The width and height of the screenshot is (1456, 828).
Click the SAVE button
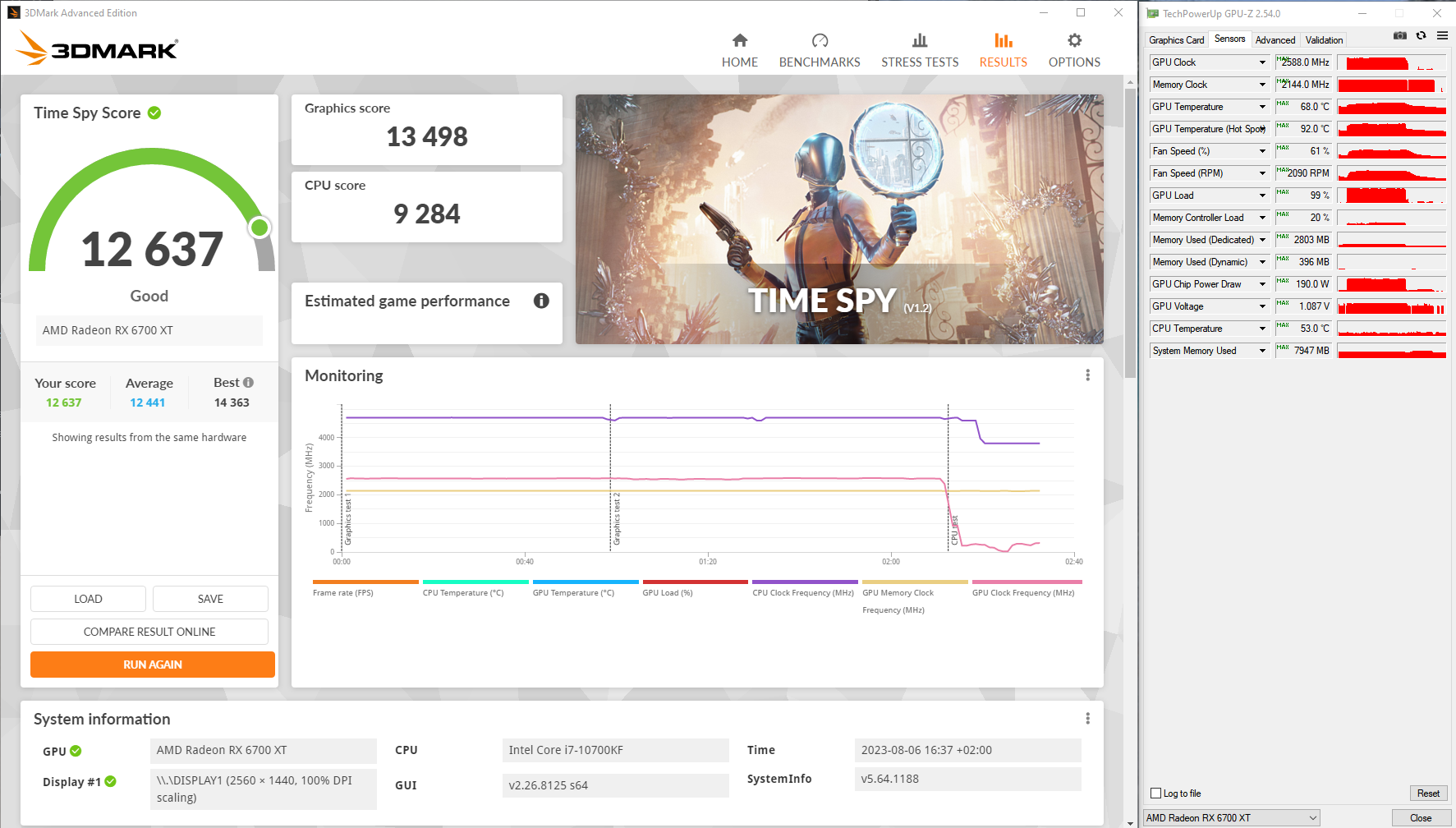(x=210, y=599)
